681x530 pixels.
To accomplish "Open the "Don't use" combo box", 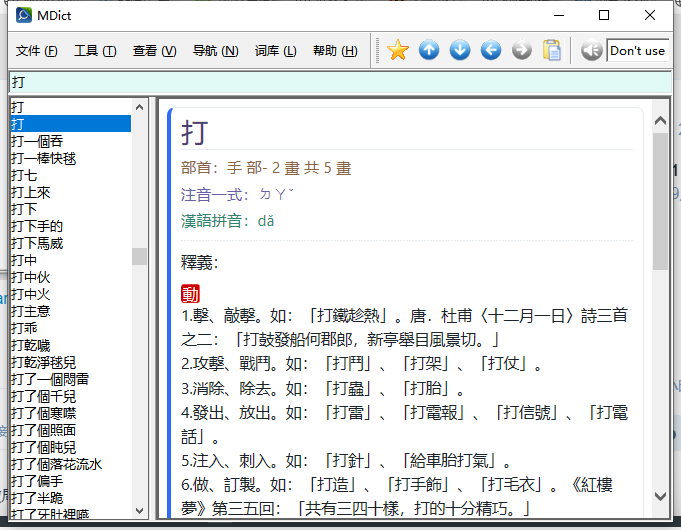I will pyautogui.click(x=637, y=50).
